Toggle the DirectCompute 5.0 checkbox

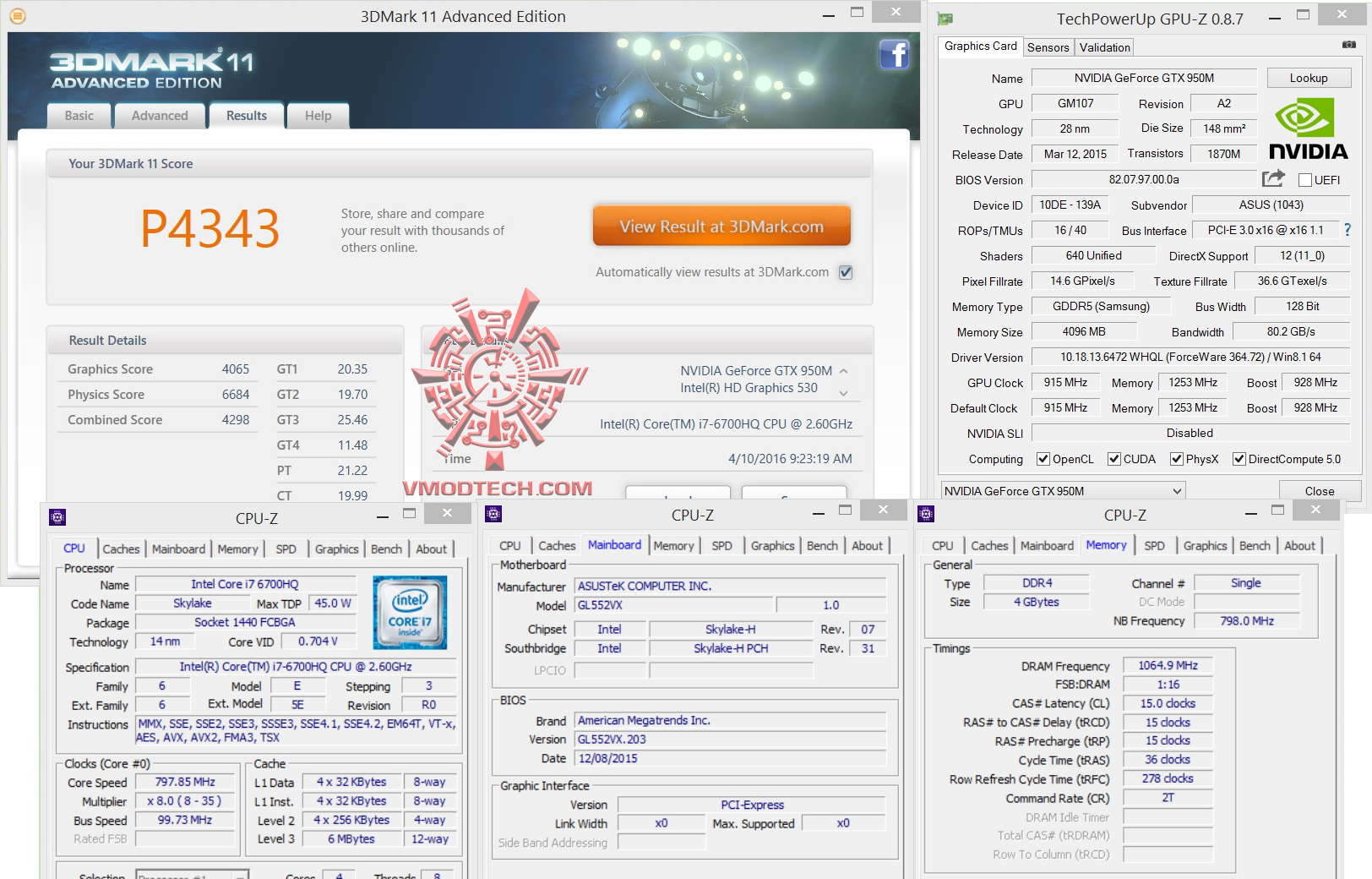pyautogui.click(x=1239, y=459)
